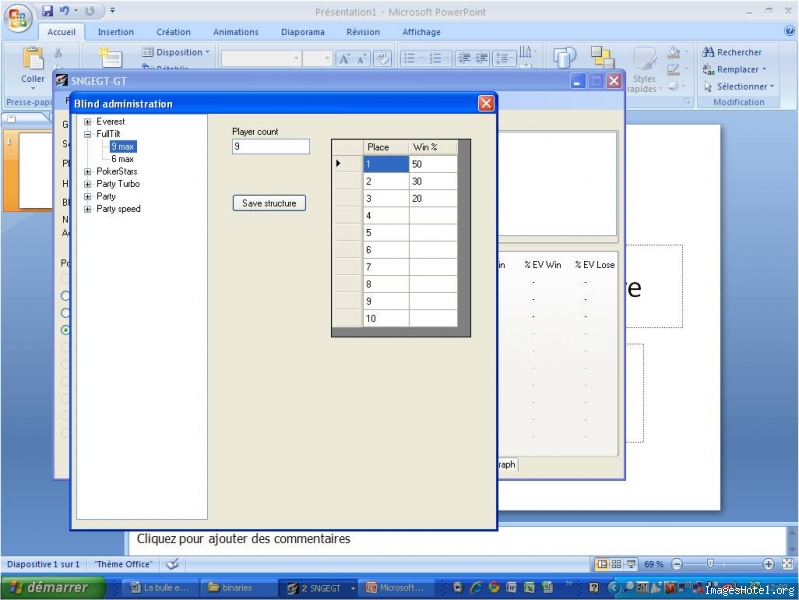Click the Shapes gallery icon
Viewport: 799px width, 600px height.
[564, 57]
